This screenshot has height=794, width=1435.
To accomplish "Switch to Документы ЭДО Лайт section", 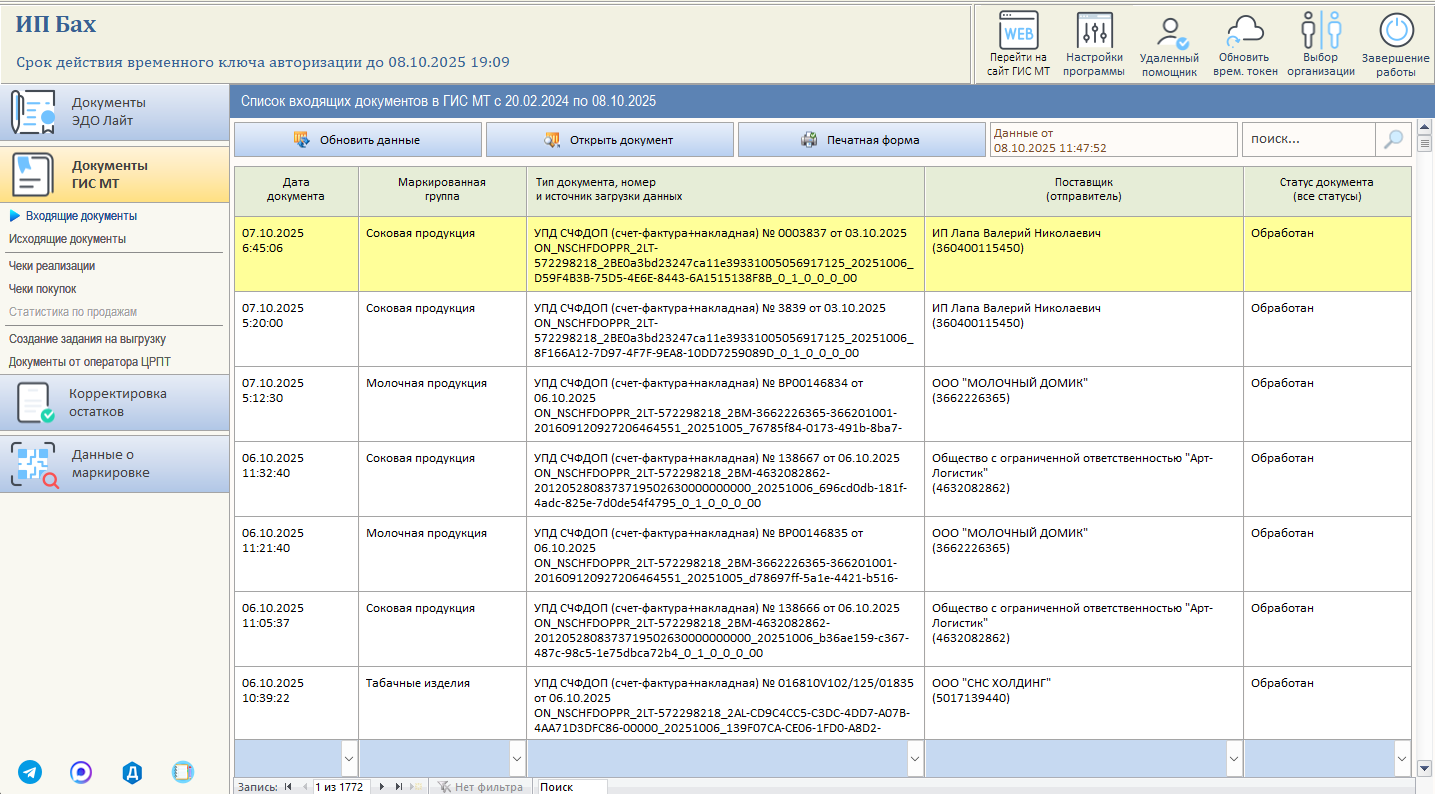I will coord(115,112).
